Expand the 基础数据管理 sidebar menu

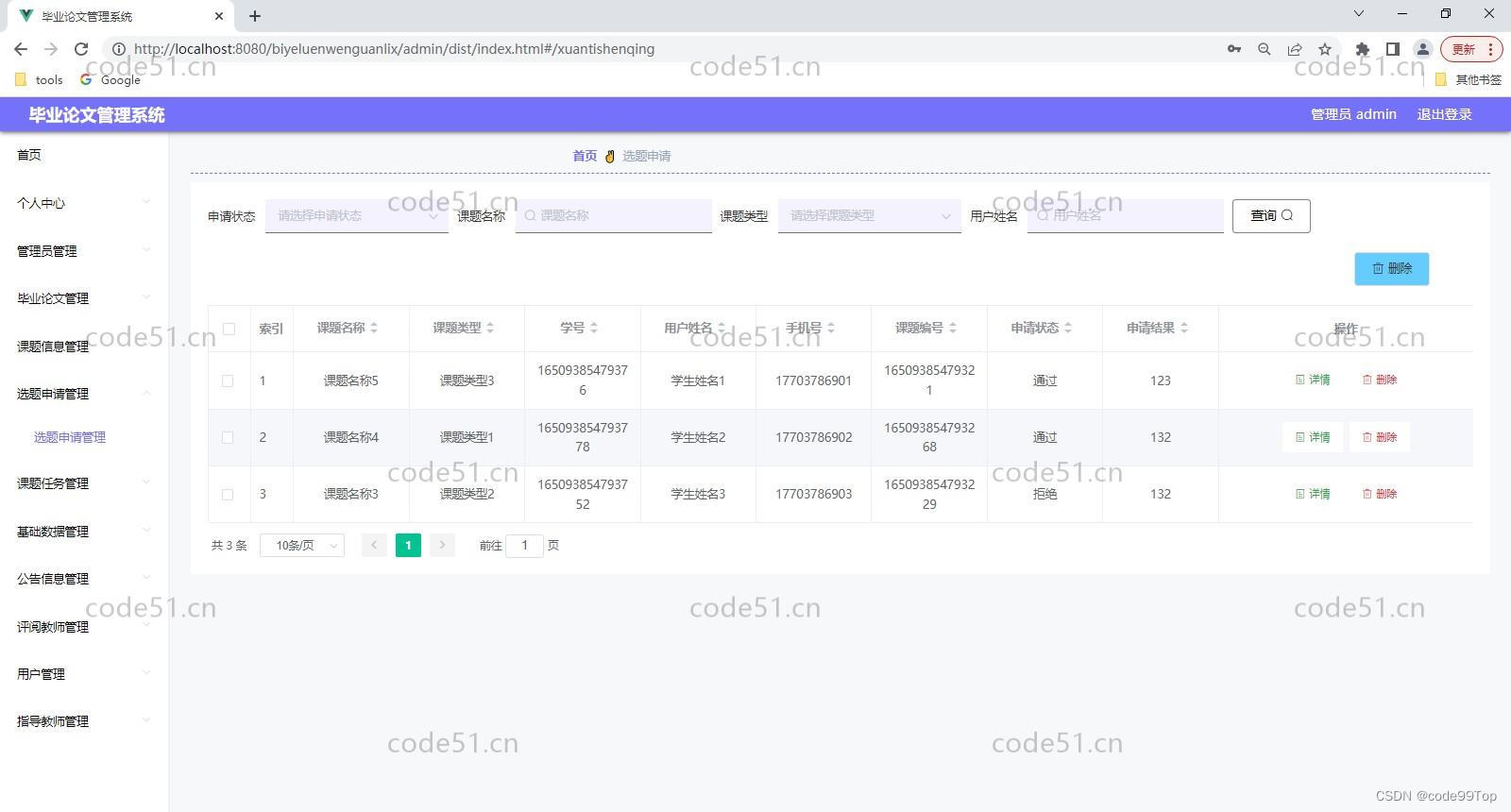[84, 531]
